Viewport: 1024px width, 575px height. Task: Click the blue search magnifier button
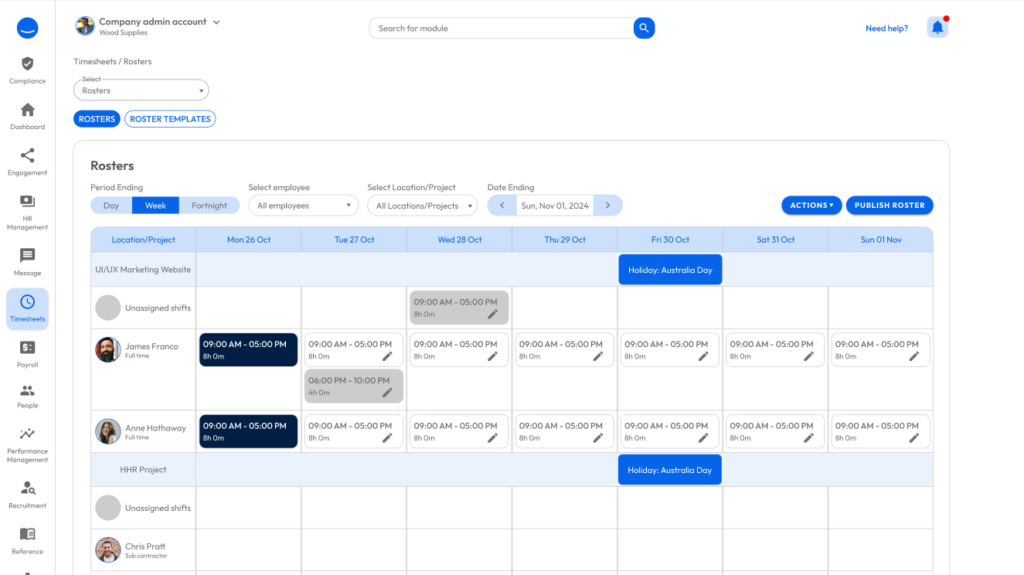(x=644, y=28)
